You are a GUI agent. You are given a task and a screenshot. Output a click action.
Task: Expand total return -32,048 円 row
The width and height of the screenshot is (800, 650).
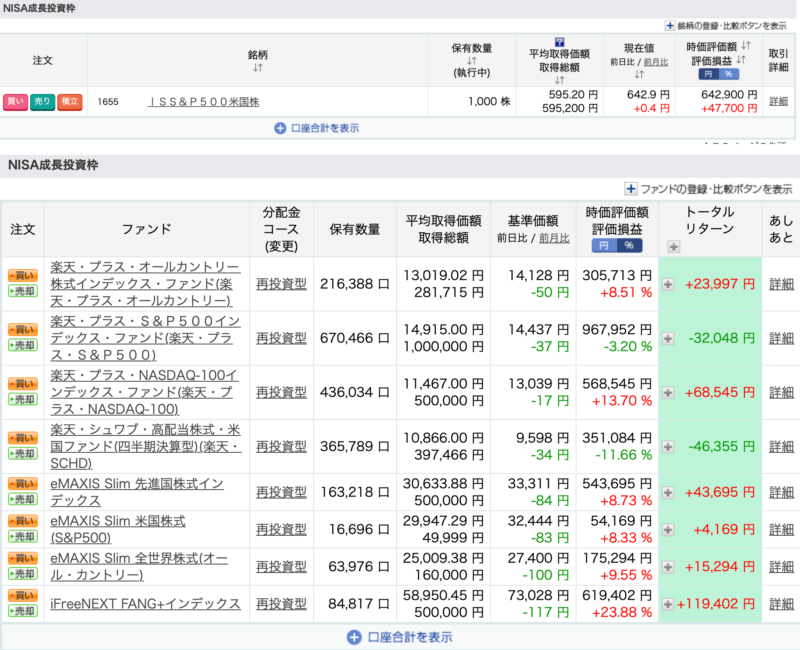(667, 338)
